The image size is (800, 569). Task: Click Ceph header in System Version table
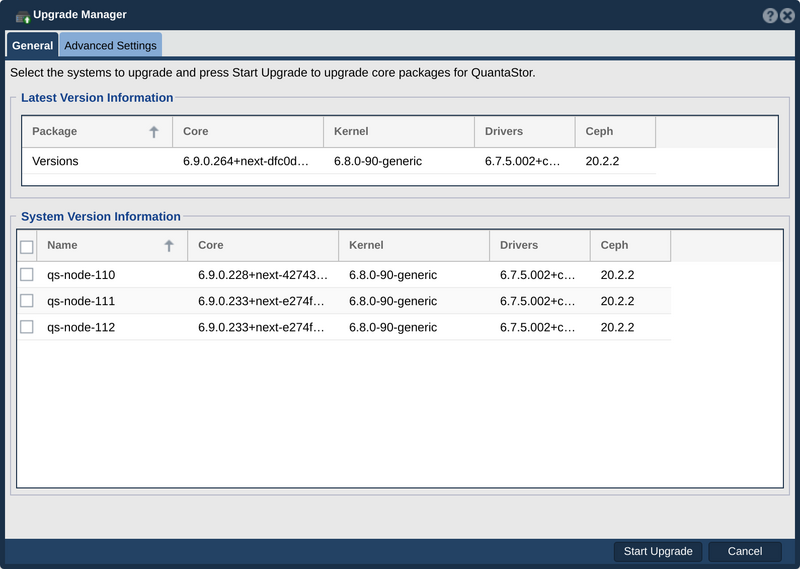click(x=631, y=245)
